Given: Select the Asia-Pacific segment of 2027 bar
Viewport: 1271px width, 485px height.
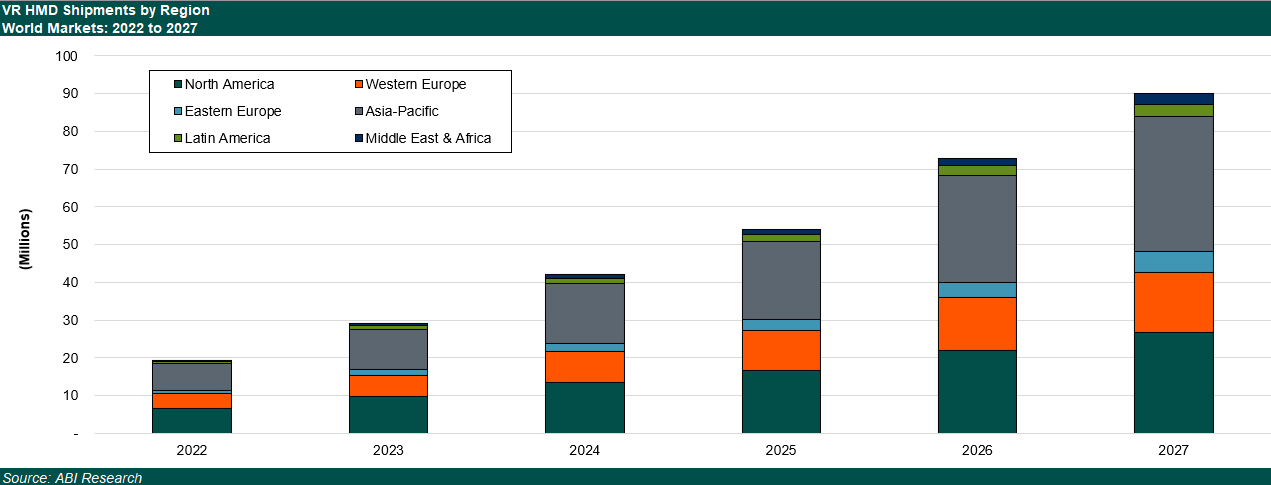Looking at the screenshot, I should (1173, 184).
